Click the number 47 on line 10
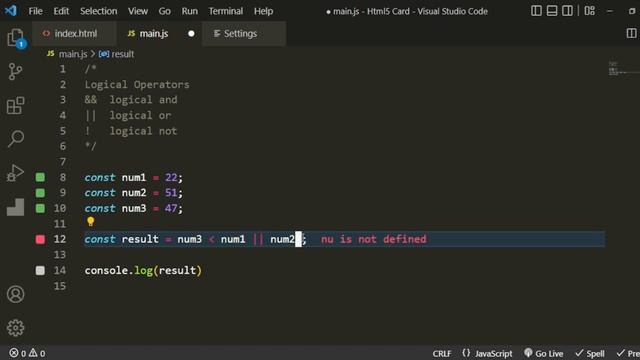 point(171,208)
